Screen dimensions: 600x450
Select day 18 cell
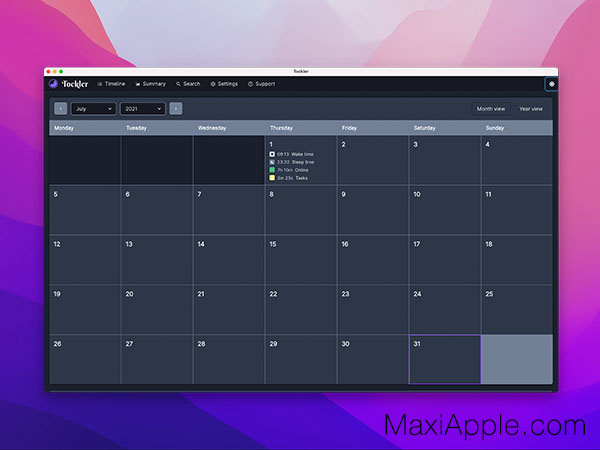tap(517, 260)
